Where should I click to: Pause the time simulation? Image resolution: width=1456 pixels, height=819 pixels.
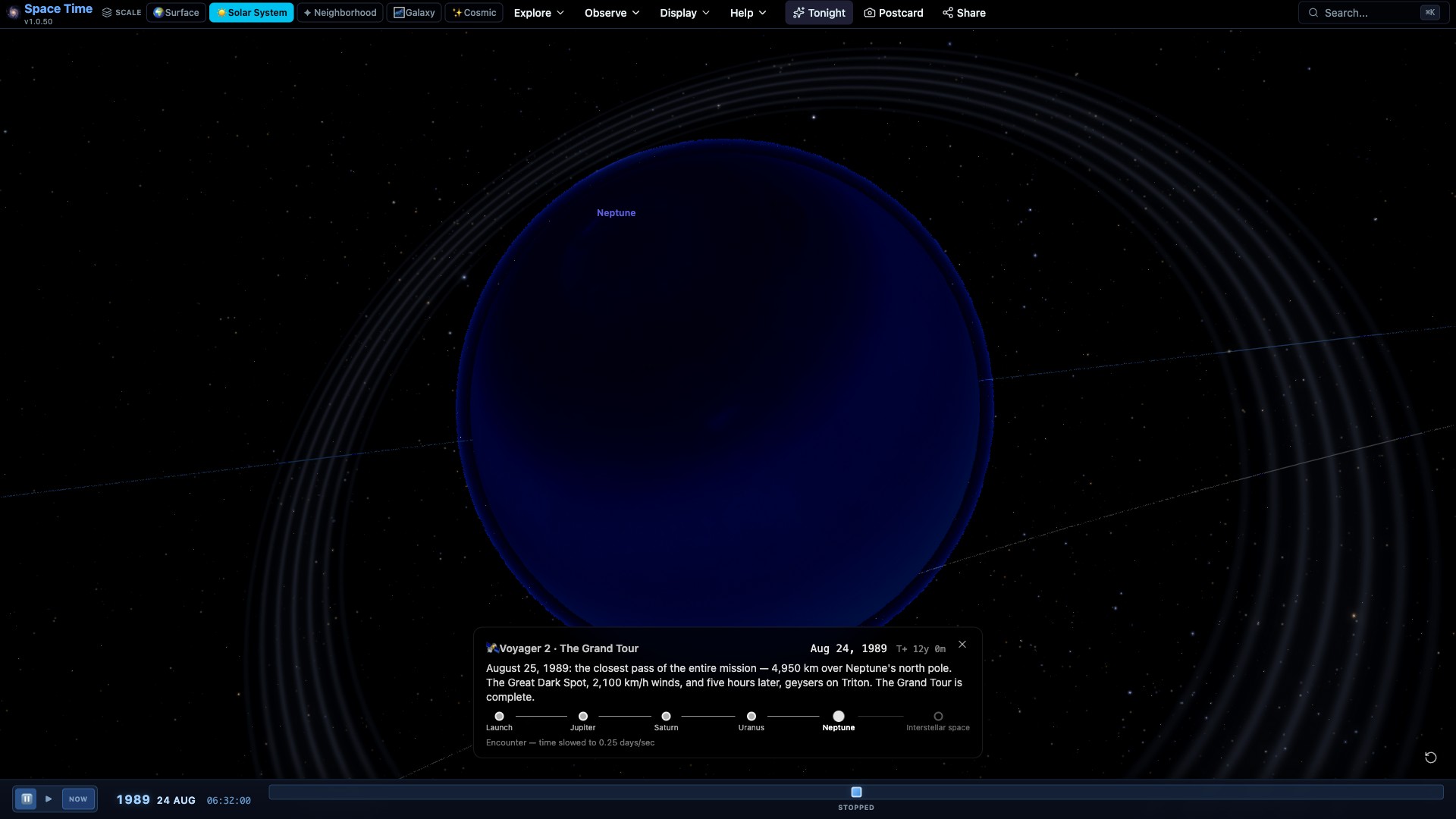(x=27, y=799)
